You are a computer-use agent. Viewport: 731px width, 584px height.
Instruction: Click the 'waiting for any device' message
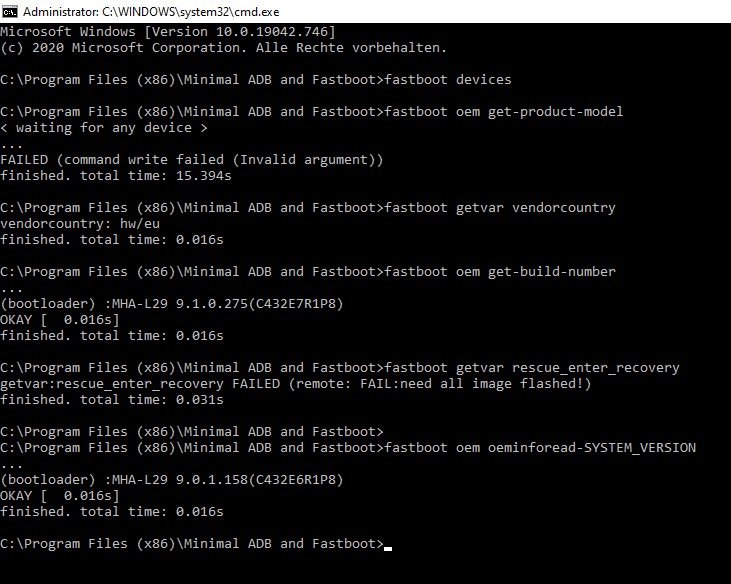[104, 128]
